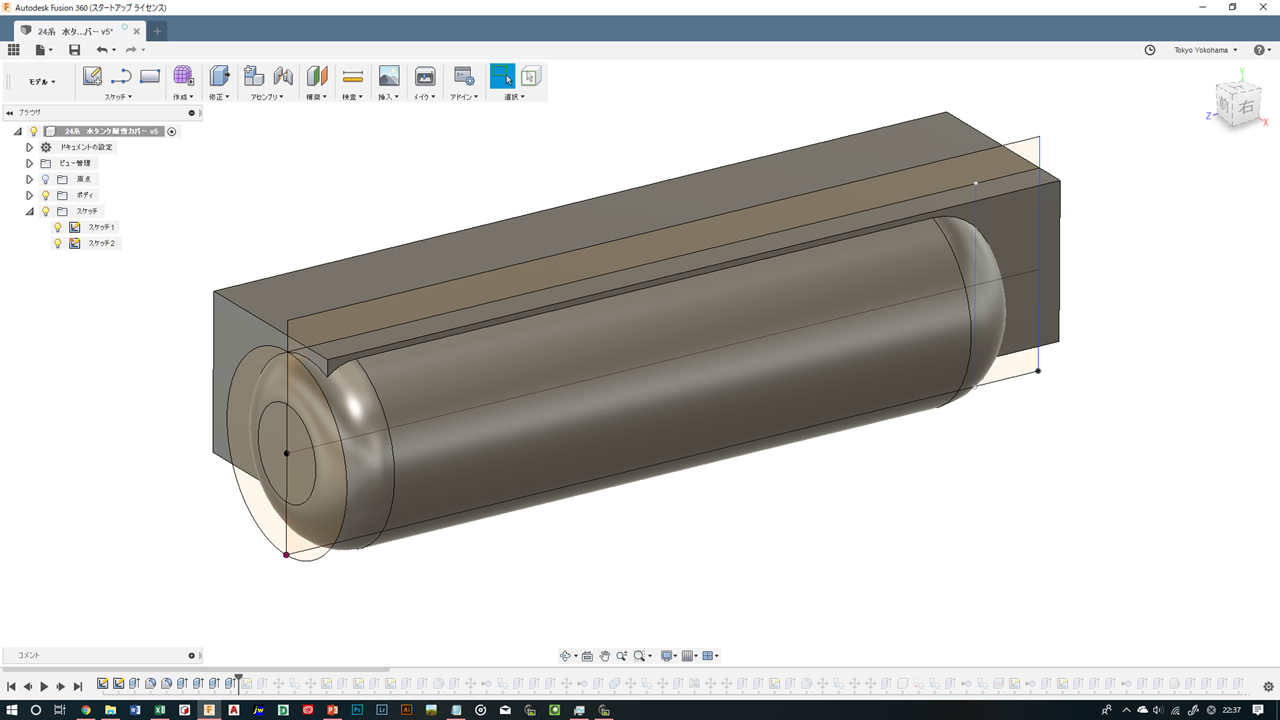This screenshot has width=1280, height=720.
Task: Expand the ドキュメントの設定 tree node
Action: (30, 147)
